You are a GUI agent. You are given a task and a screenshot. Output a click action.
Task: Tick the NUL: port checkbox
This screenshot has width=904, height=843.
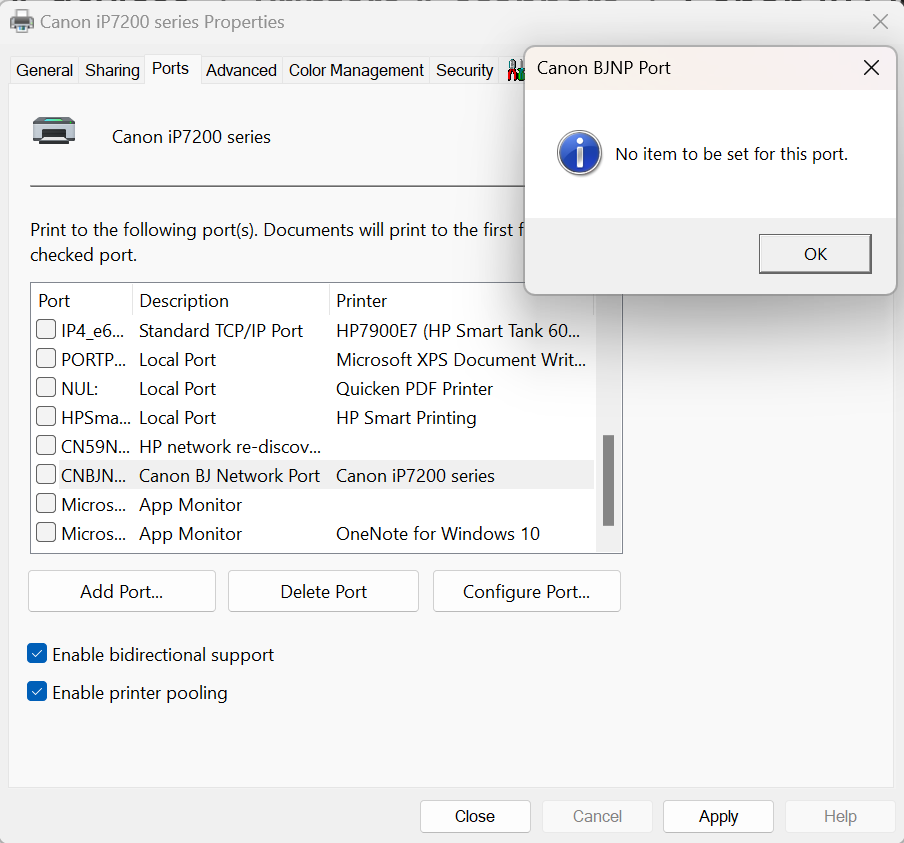(x=46, y=388)
